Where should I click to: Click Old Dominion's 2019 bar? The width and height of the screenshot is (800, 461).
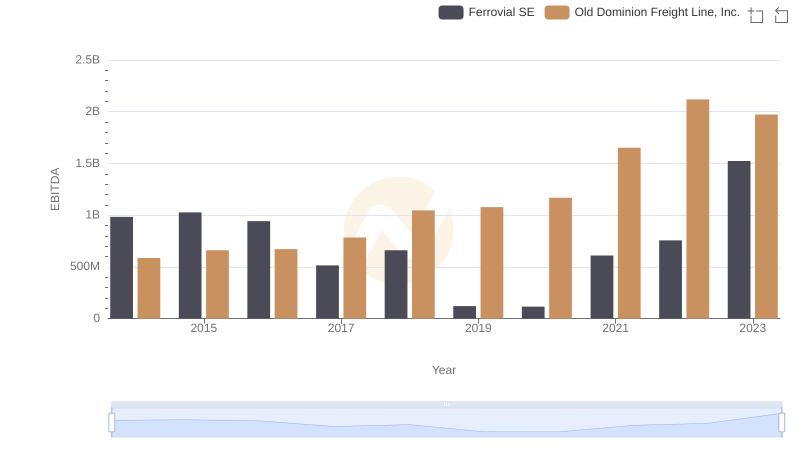coord(492,263)
